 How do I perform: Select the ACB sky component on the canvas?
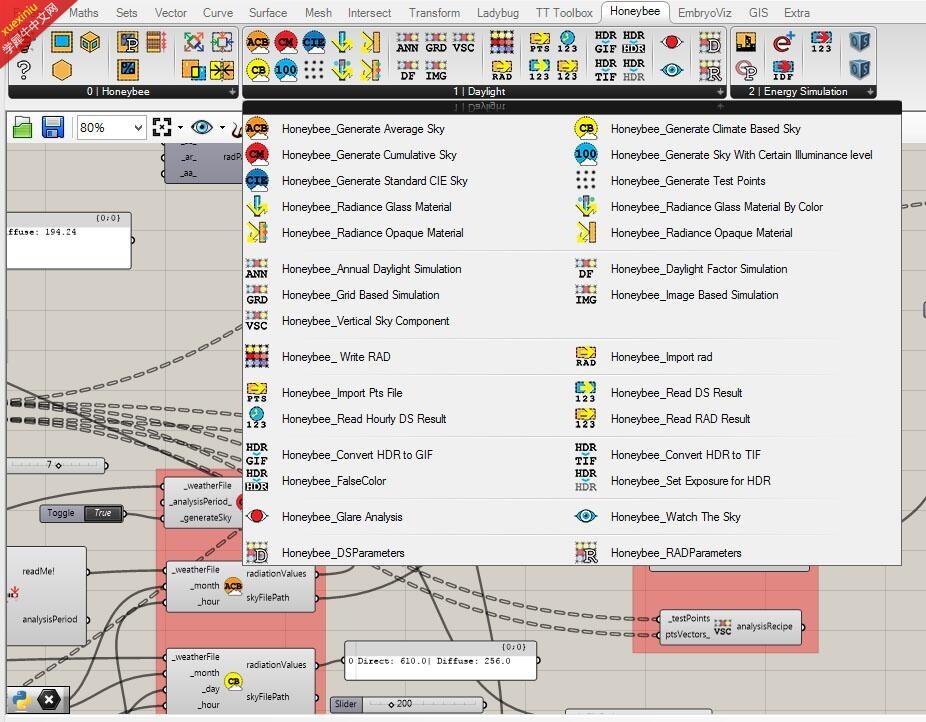242,586
